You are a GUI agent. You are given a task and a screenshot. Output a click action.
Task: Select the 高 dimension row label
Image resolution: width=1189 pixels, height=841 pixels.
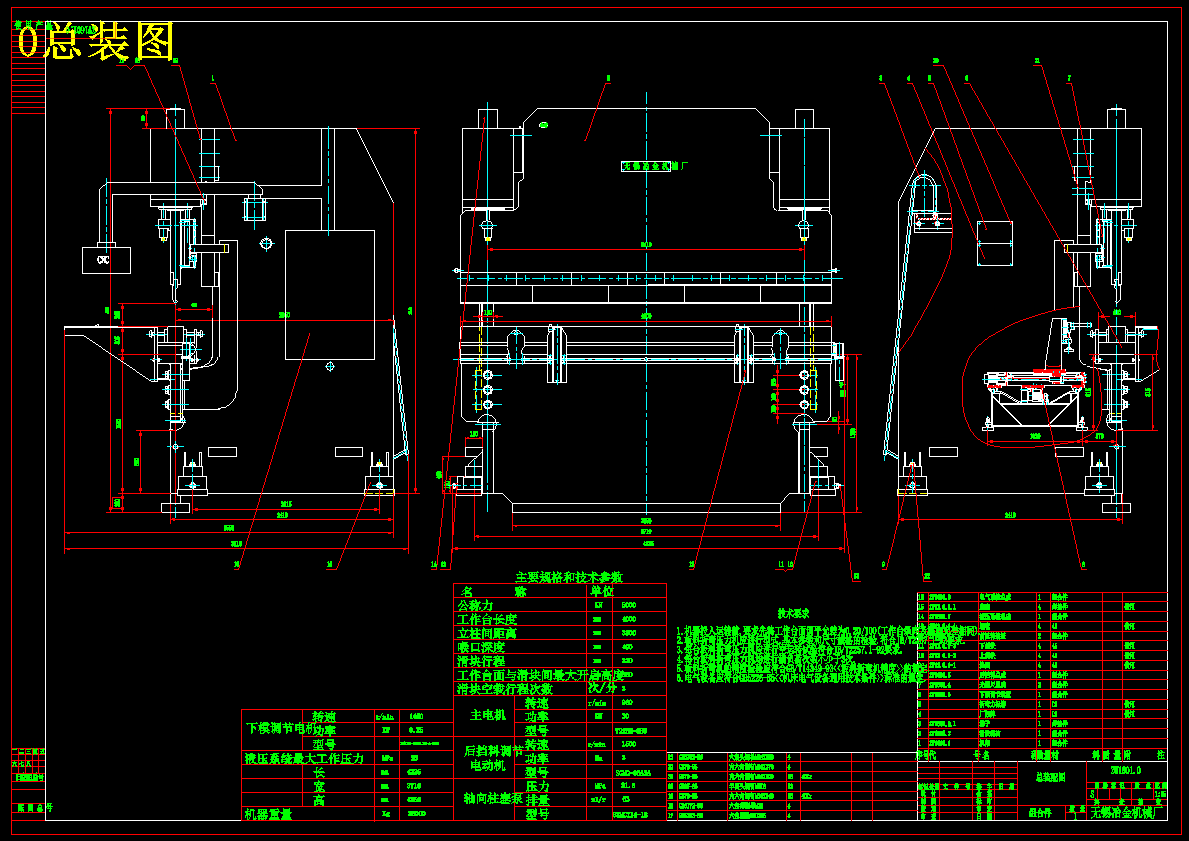(x=318, y=801)
